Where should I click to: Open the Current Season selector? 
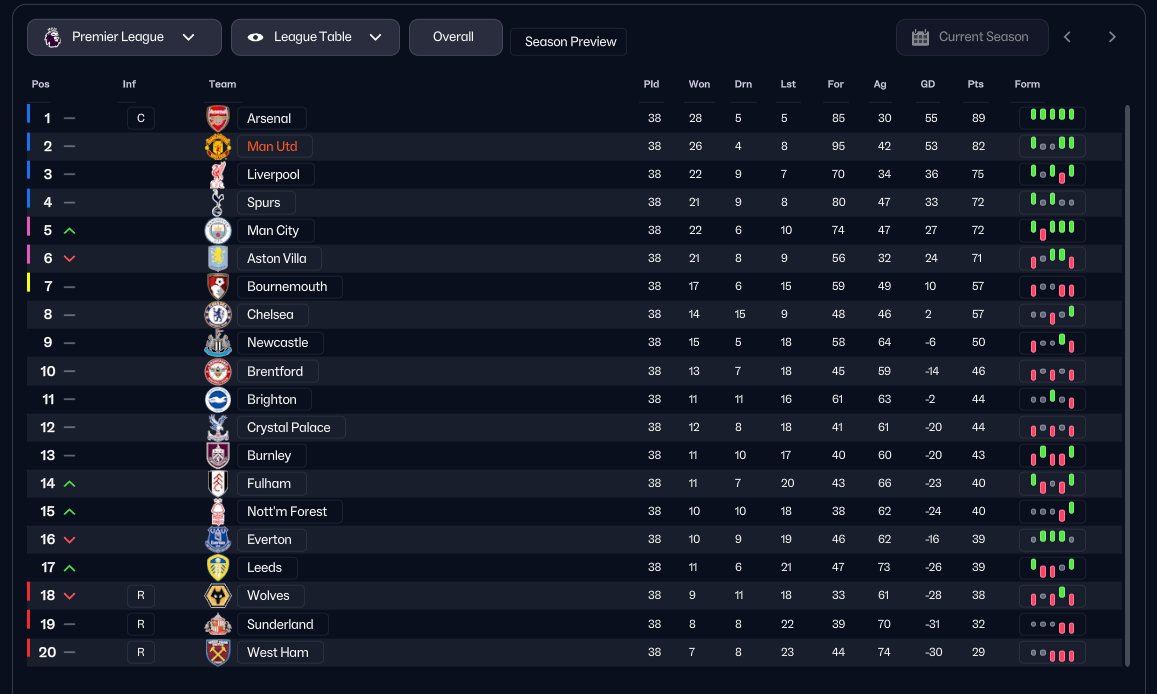point(982,37)
